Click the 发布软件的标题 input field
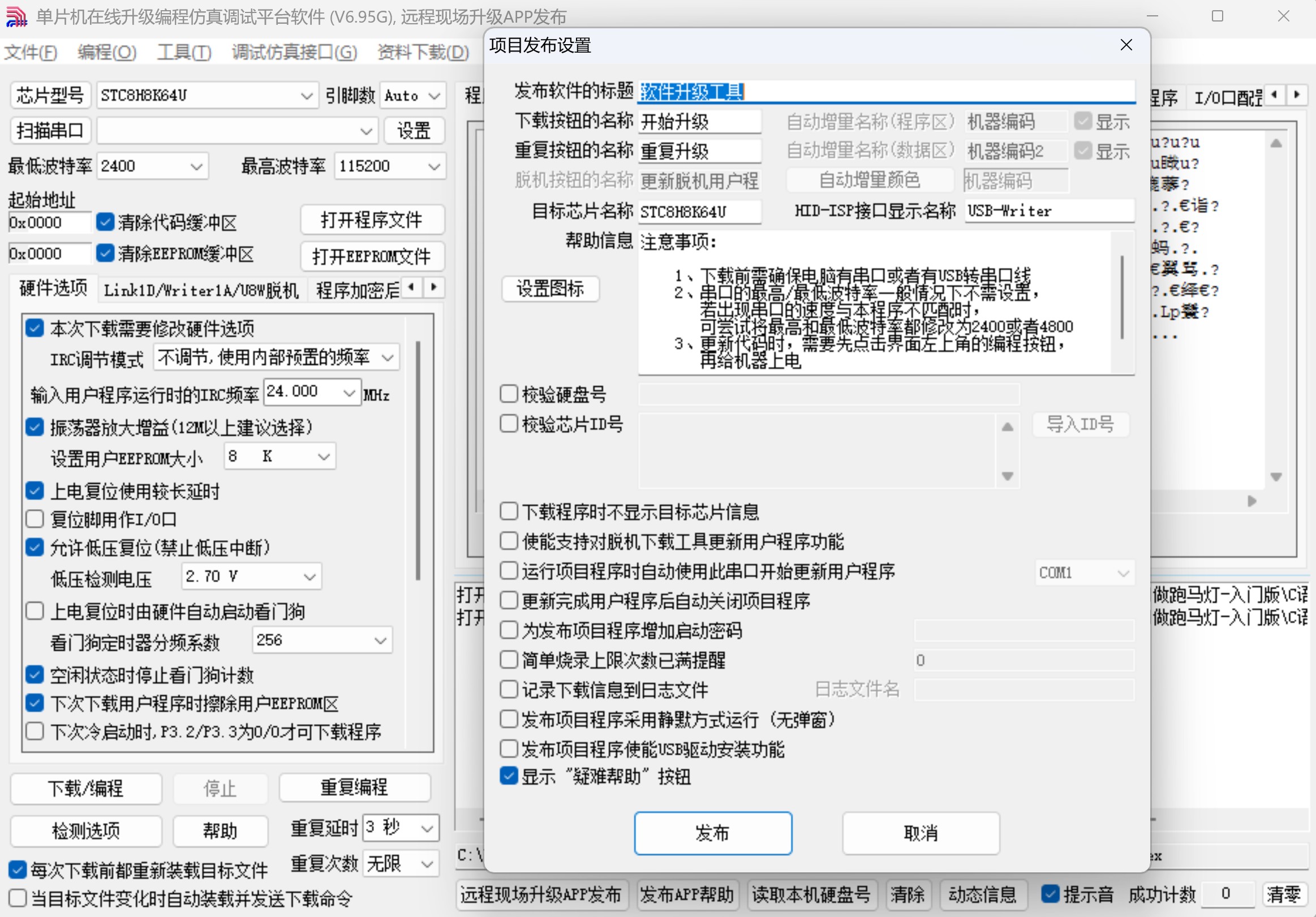Viewport: 1316px width, 917px height. click(887, 92)
